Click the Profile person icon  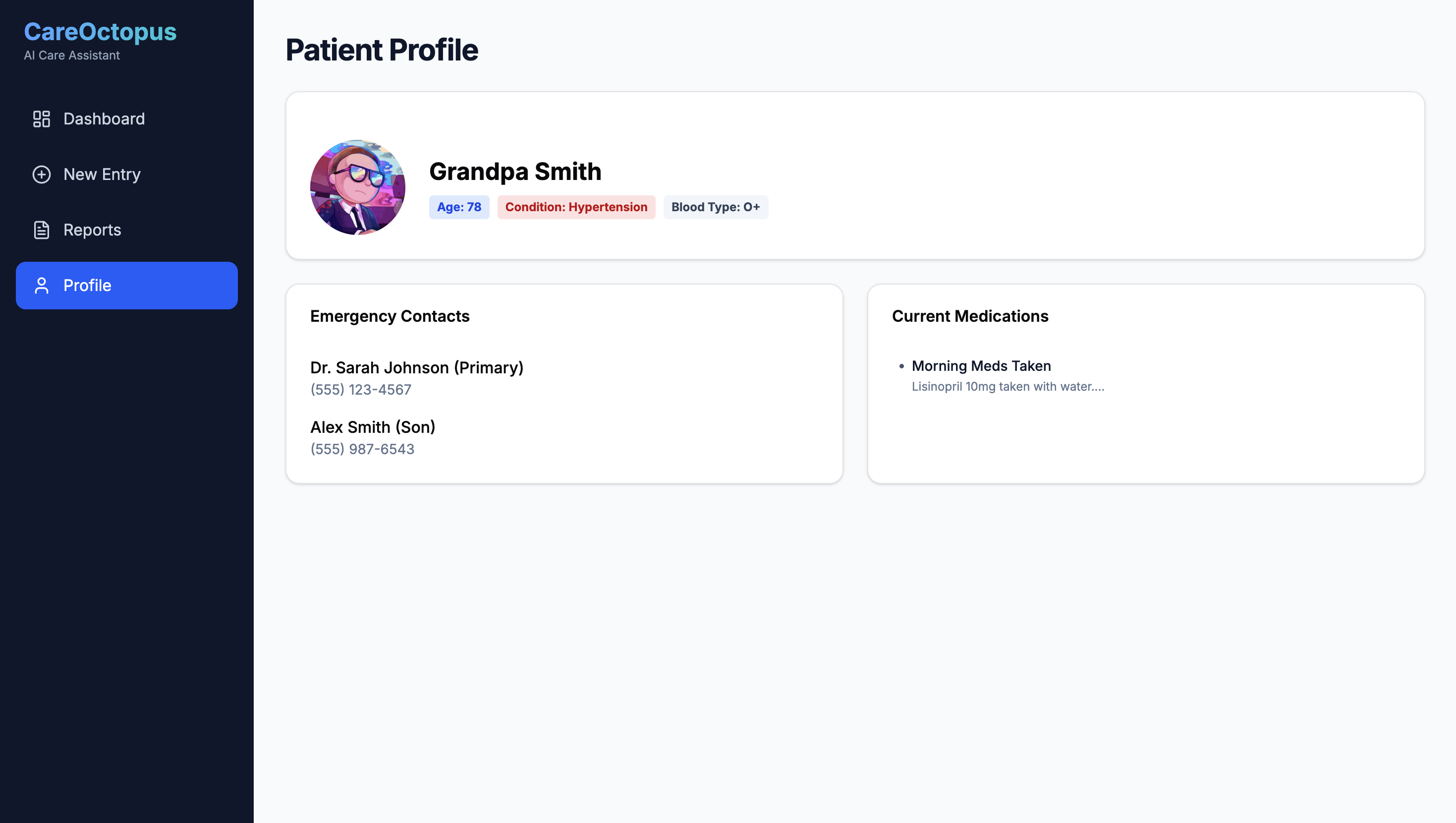click(41, 286)
